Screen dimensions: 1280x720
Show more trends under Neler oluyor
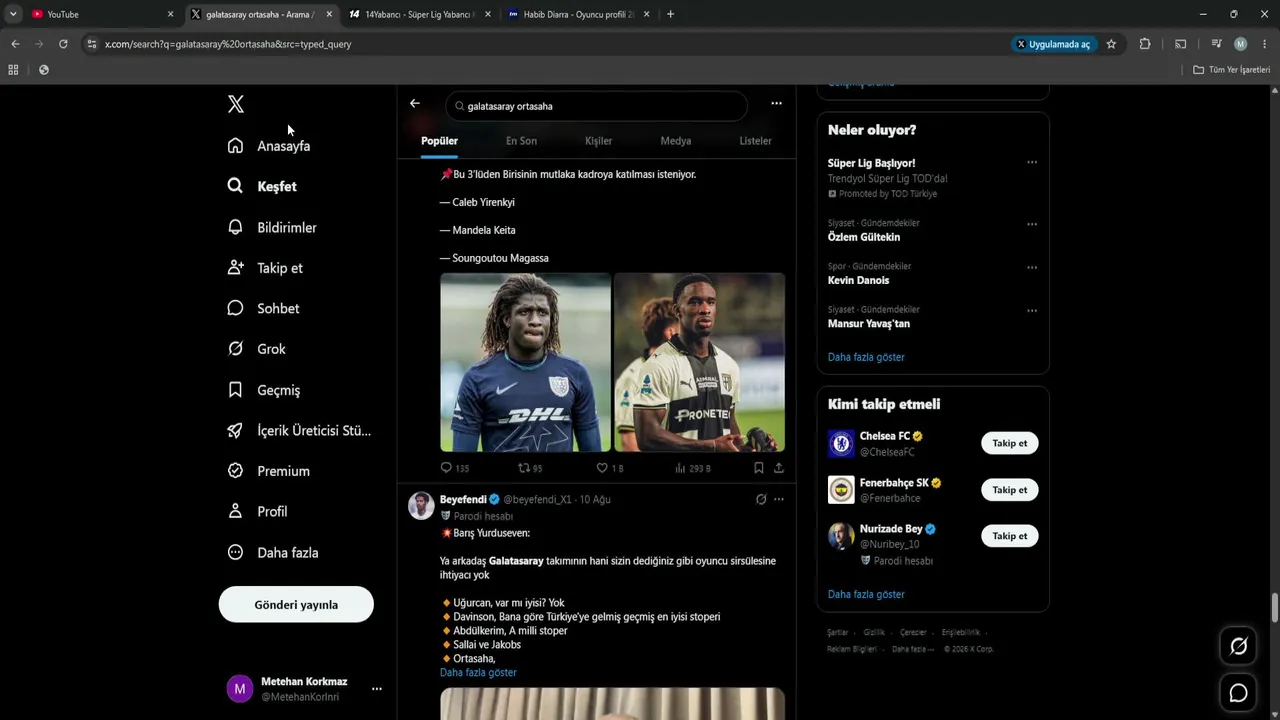point(866,357)
